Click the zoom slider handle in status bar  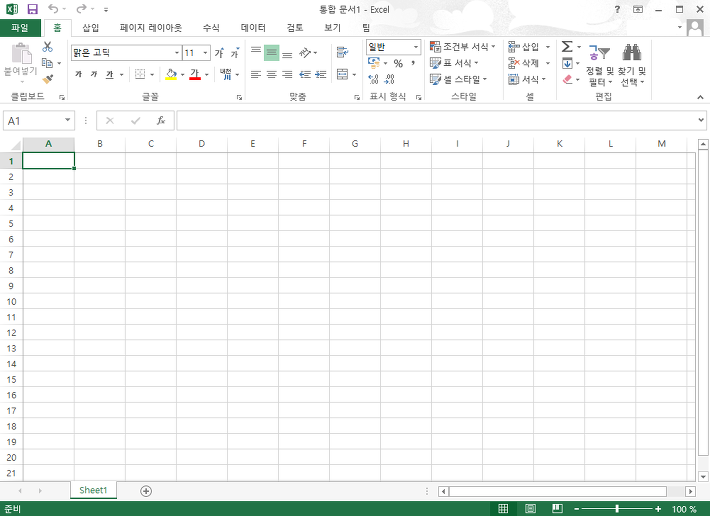[617, 509]
